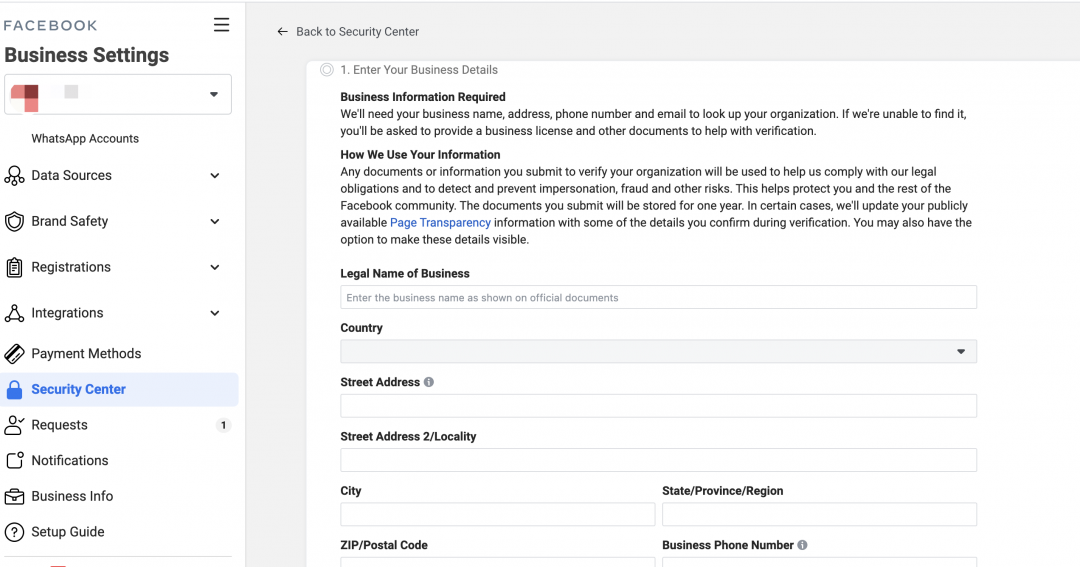Click the Integrations sidebar icon
This screenshot has height=567, width=1080.
click(14, 314)
